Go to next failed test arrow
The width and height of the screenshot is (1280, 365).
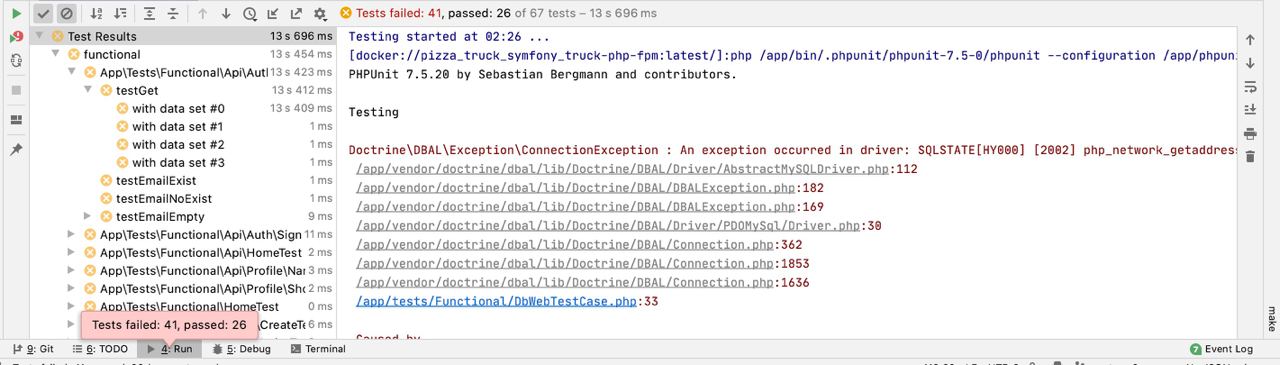(226, 14)
